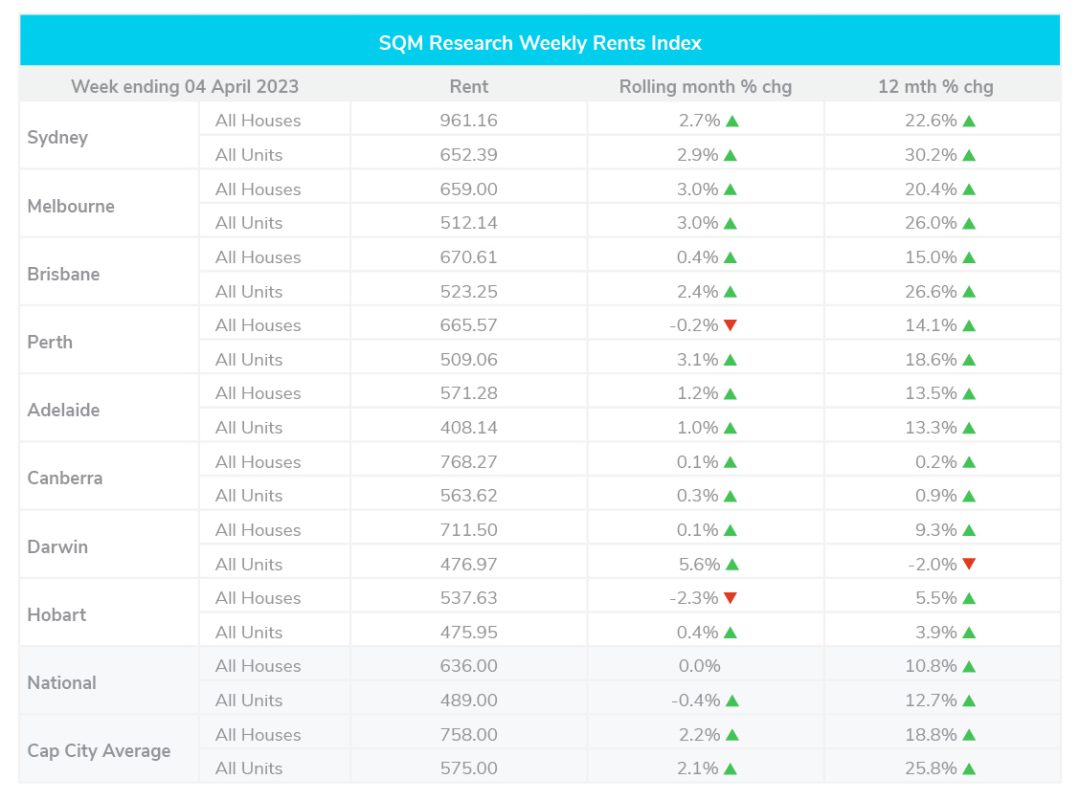Click the Rolling month % chg header

[705, 87]
